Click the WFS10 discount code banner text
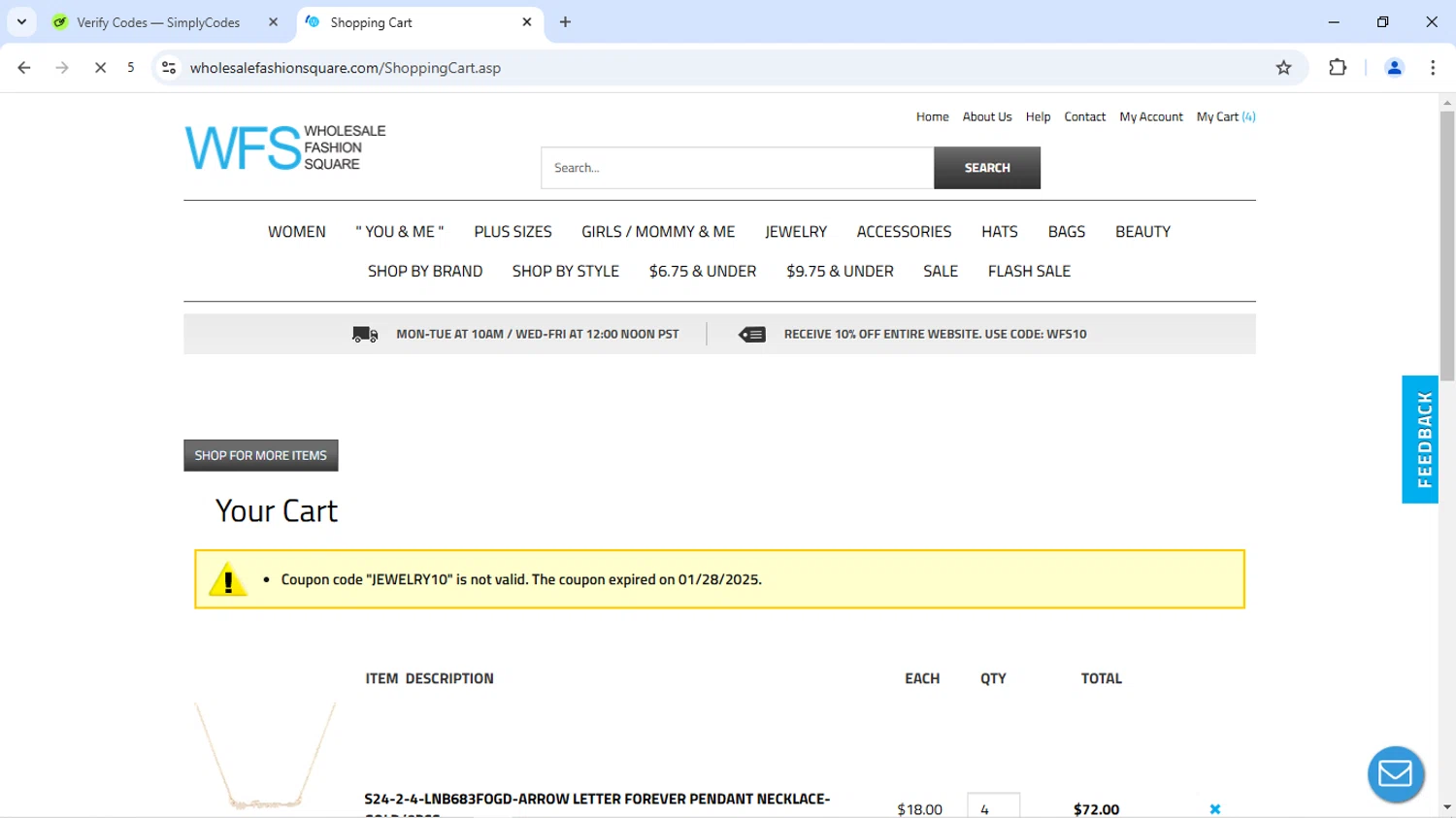The image size is (1456, 818). [935, 334]
